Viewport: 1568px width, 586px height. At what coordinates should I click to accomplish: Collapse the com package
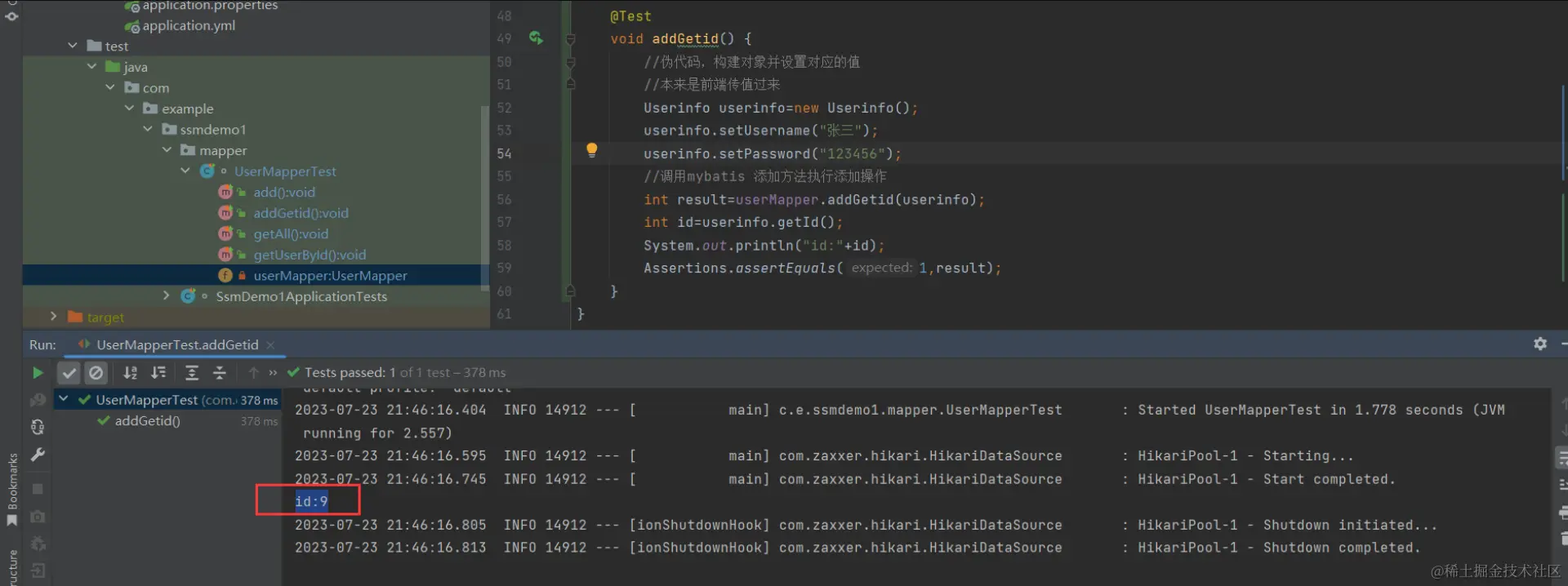[110, 87]
